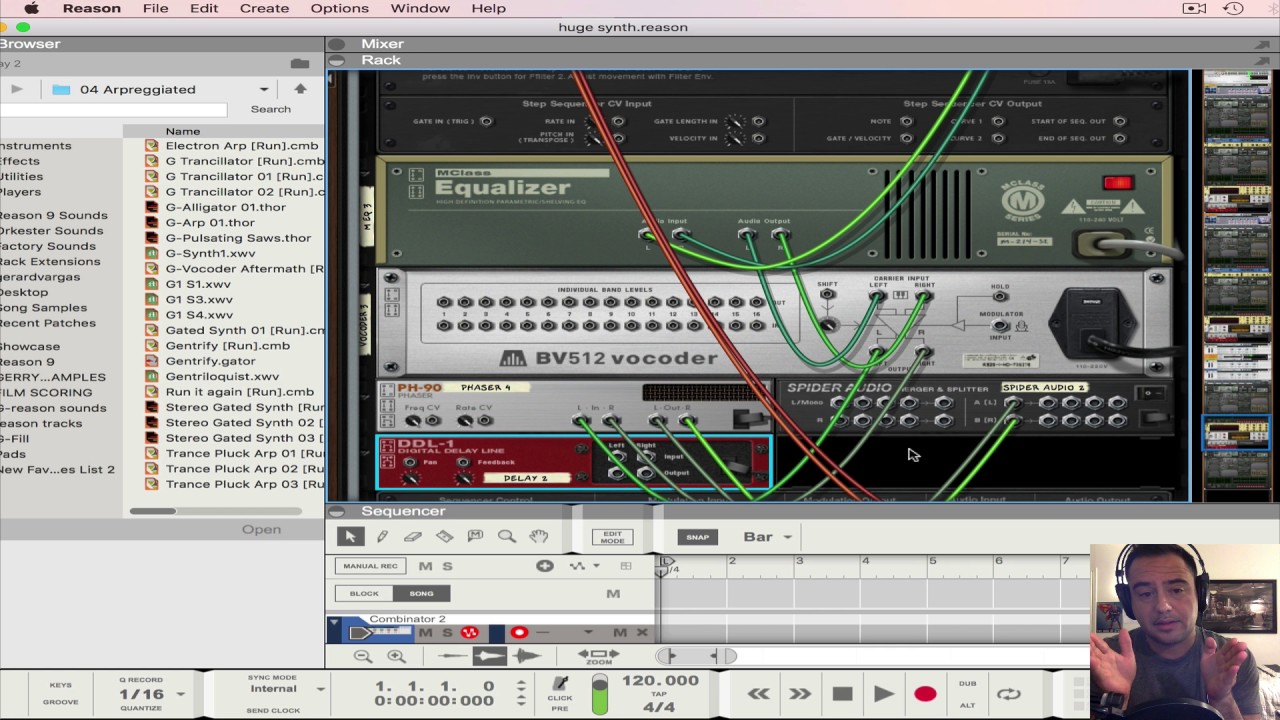Open the Bar snap value dropdown

pyautogui.click(x=787, y=537)
